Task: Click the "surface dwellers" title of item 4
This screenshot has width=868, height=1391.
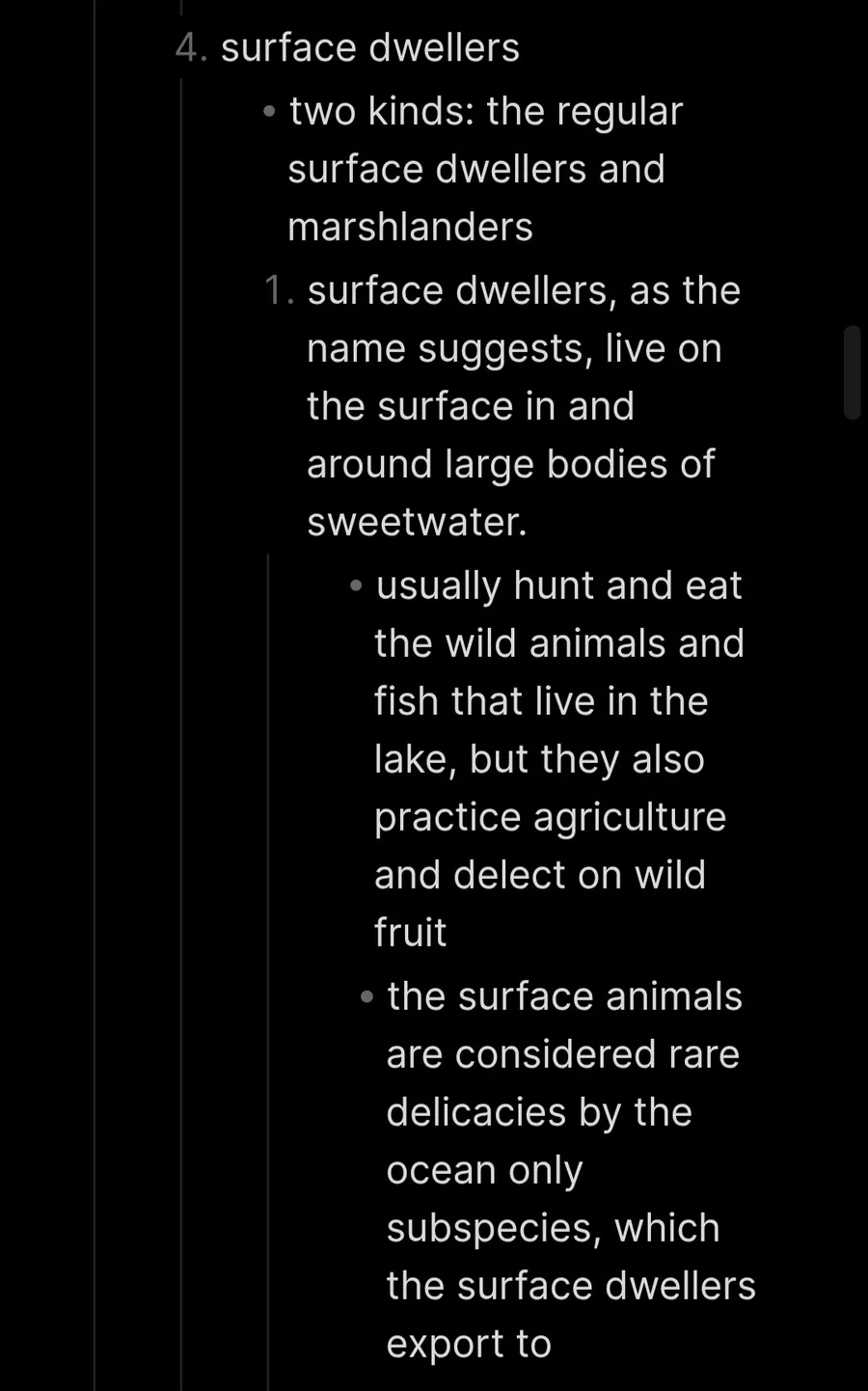Action: click(370, 47)
